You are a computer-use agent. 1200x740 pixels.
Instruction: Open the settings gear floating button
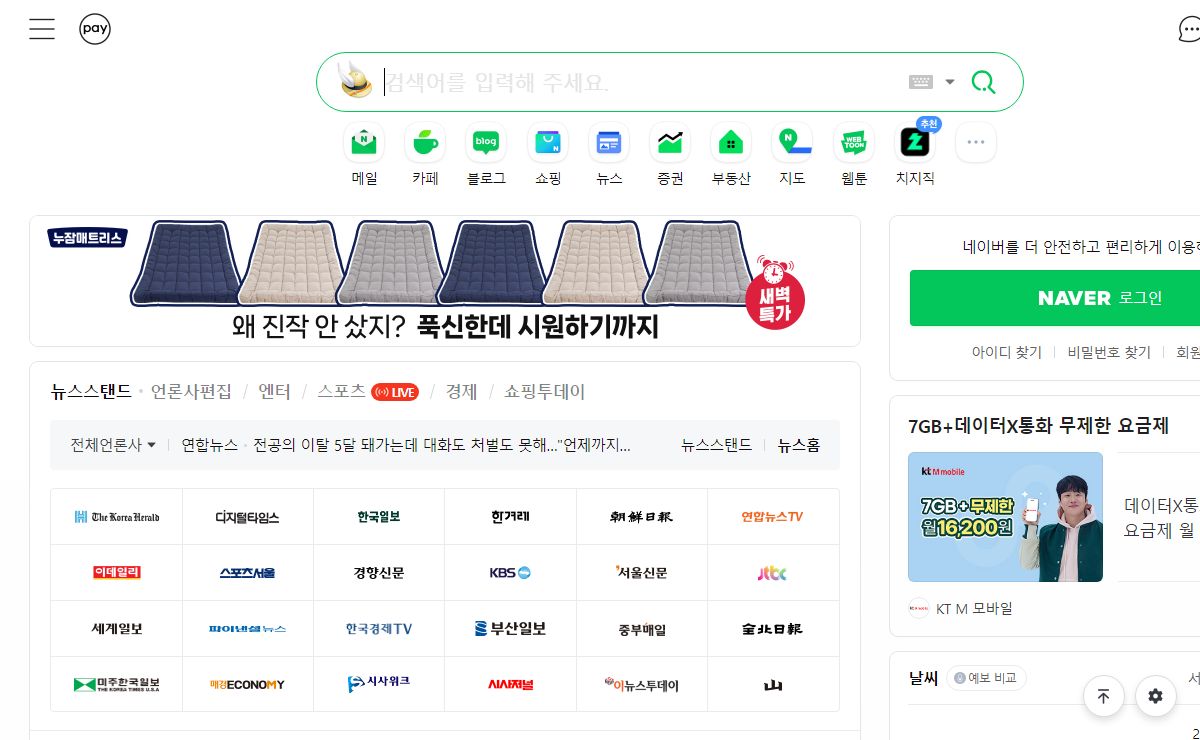point(1156,696)
